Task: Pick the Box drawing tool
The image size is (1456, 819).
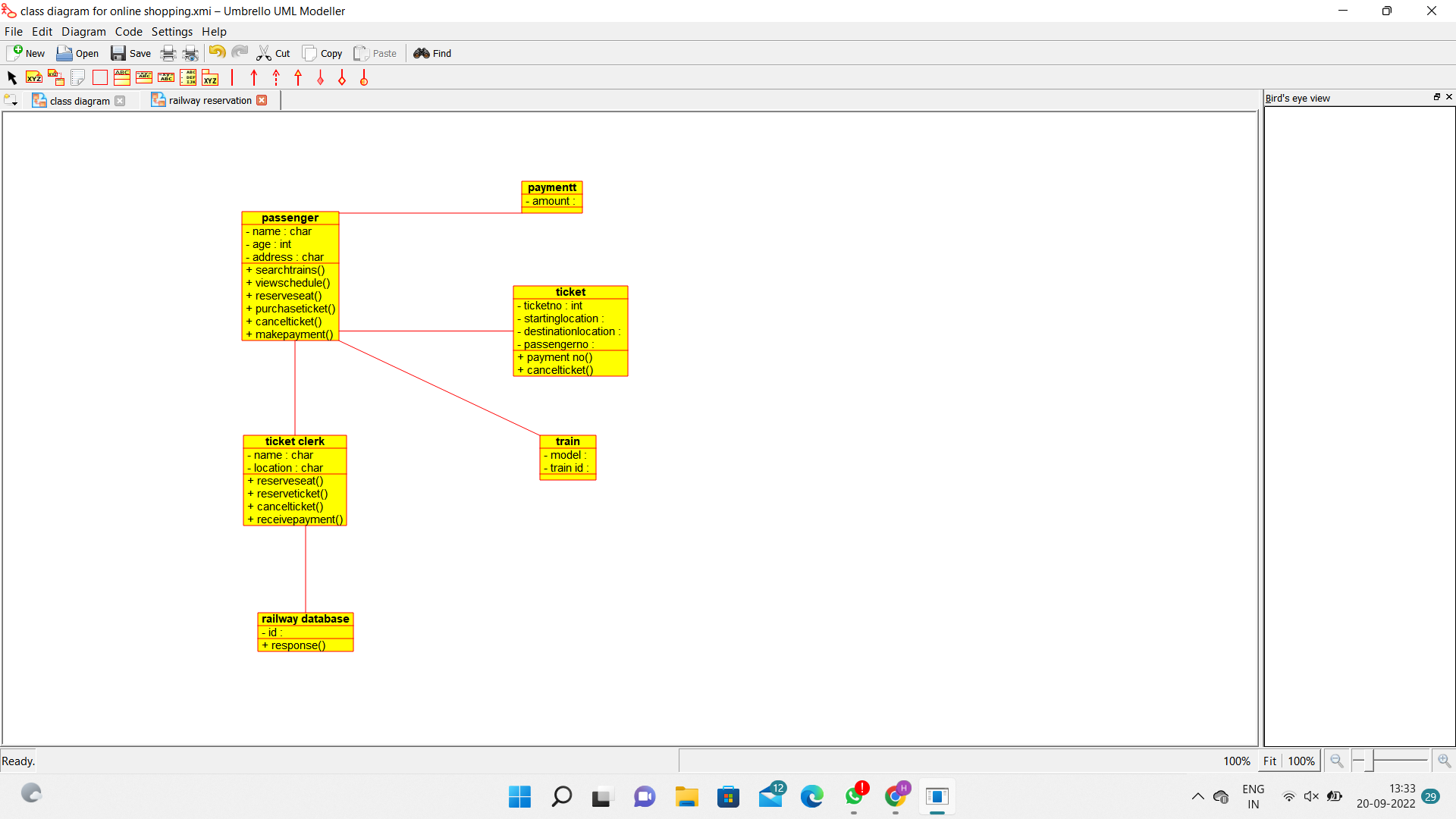Action: [99, 77]
